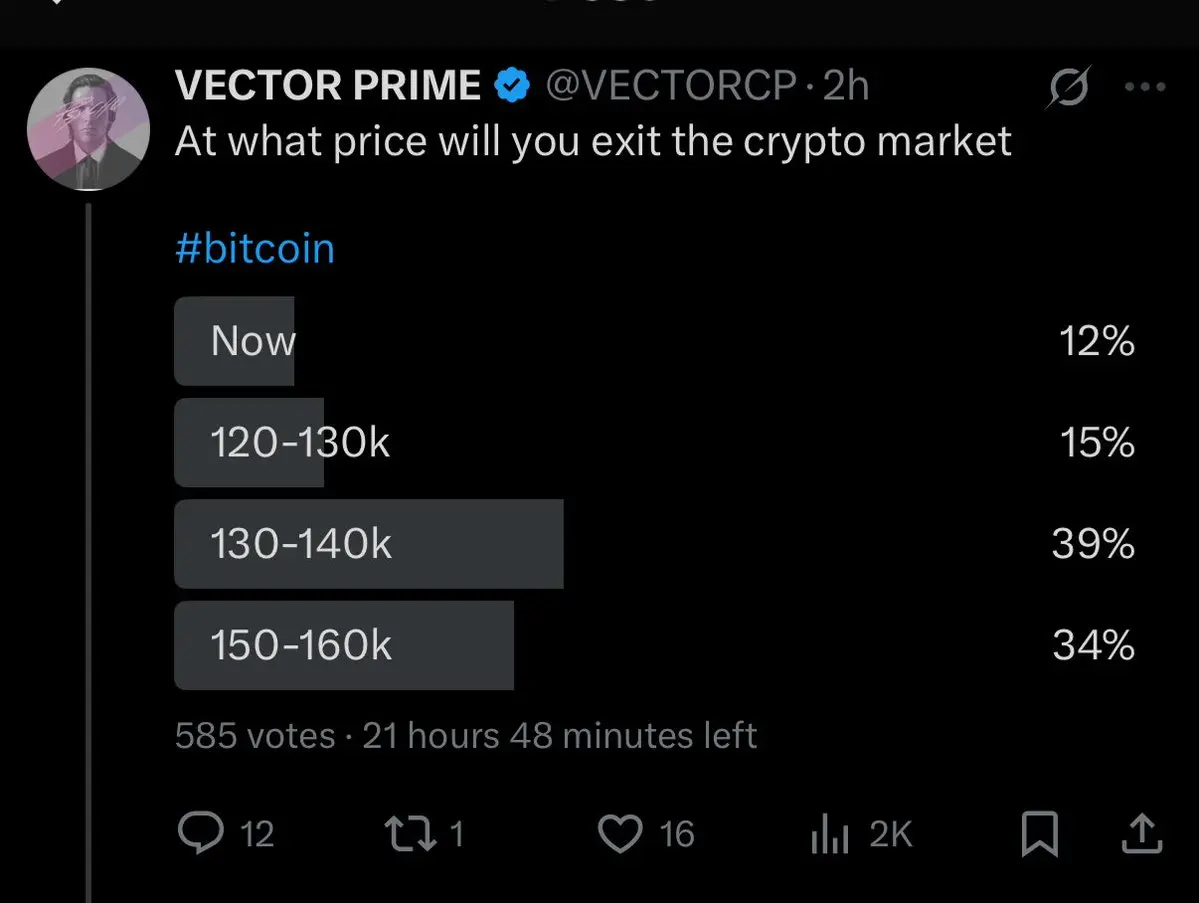This screenshot has height=903, width=1199.
Task: View post analytics bar chart icon
Action: [830, 833]
